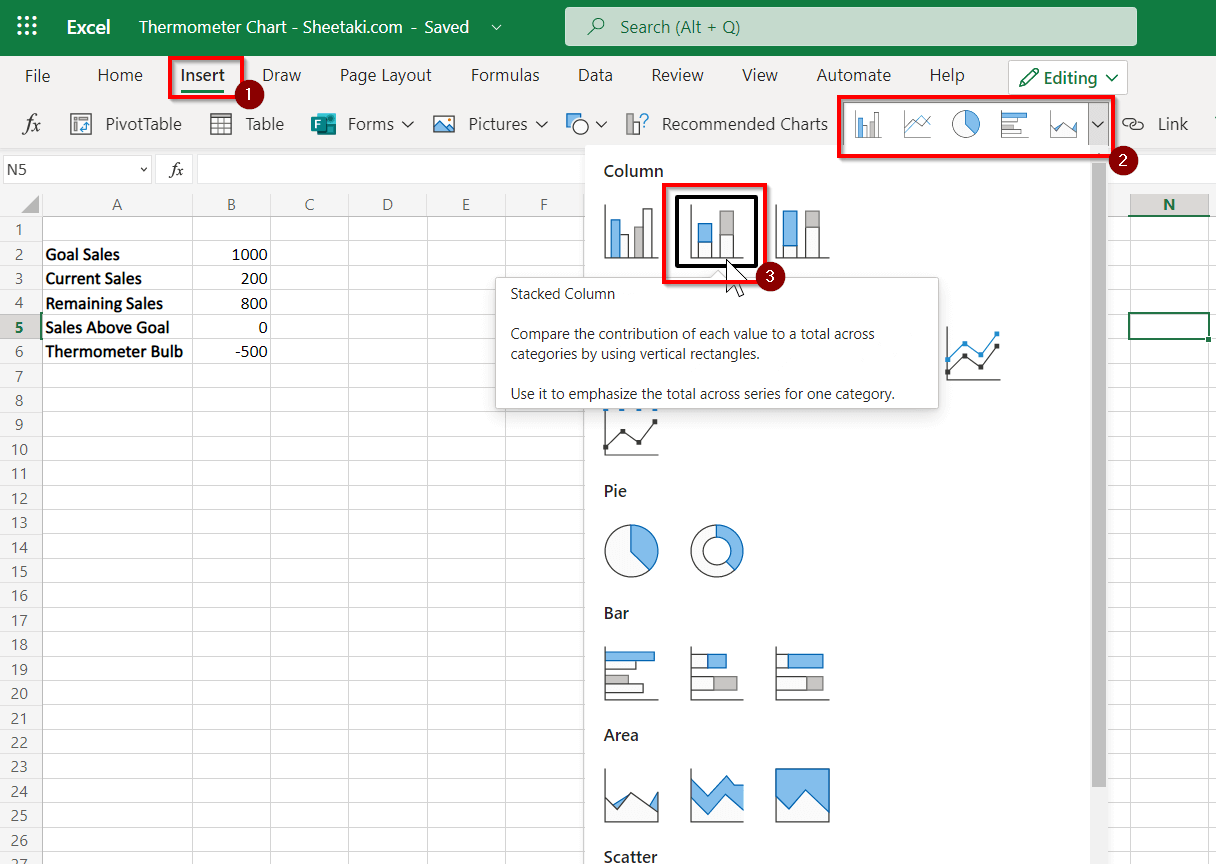This screenshot has width=1216, height=864.
Task: Switch to the Formulas ribbon tab
Action: point(505,75)
